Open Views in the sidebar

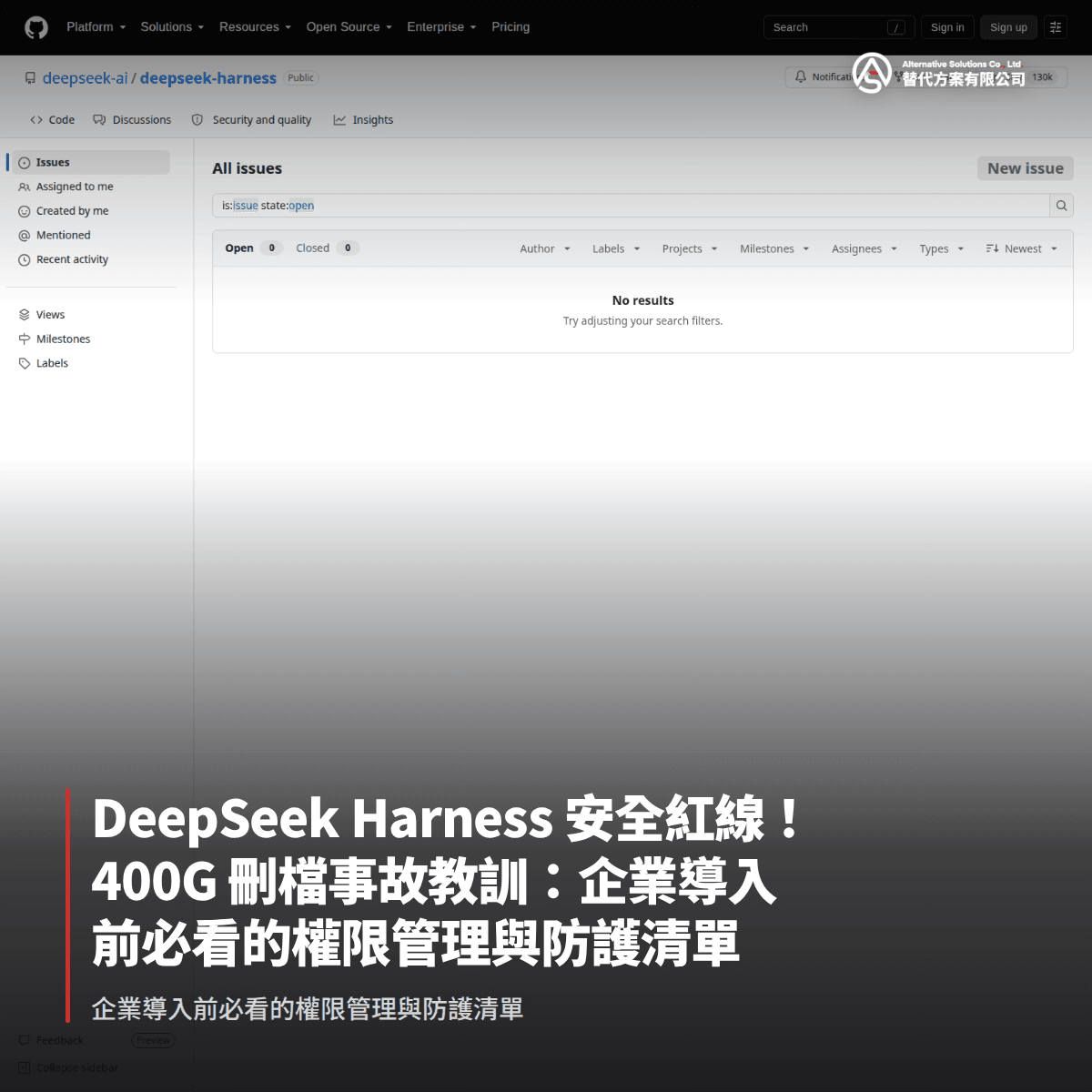(x=90, y=315)
